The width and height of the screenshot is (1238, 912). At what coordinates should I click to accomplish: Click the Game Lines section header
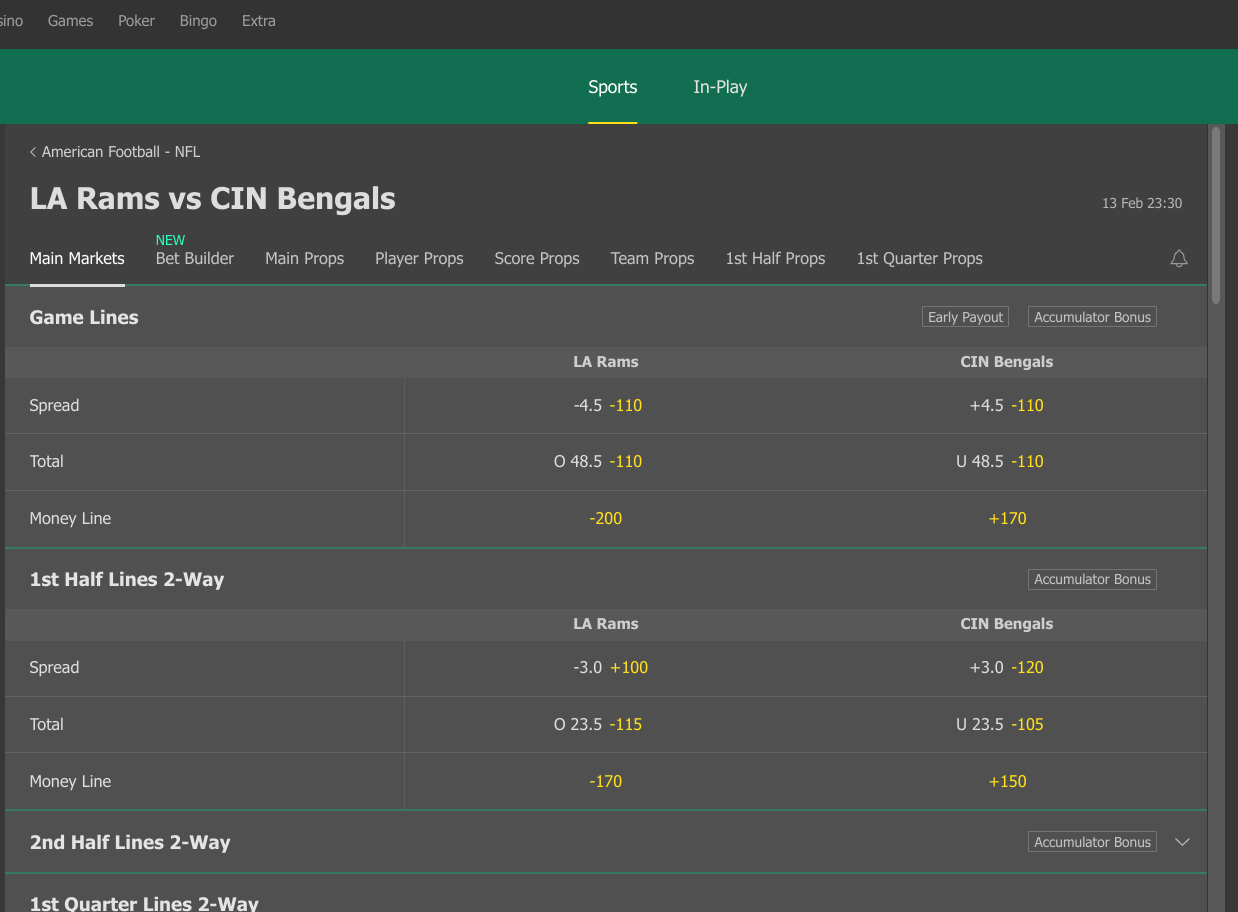tap(605, 317)
